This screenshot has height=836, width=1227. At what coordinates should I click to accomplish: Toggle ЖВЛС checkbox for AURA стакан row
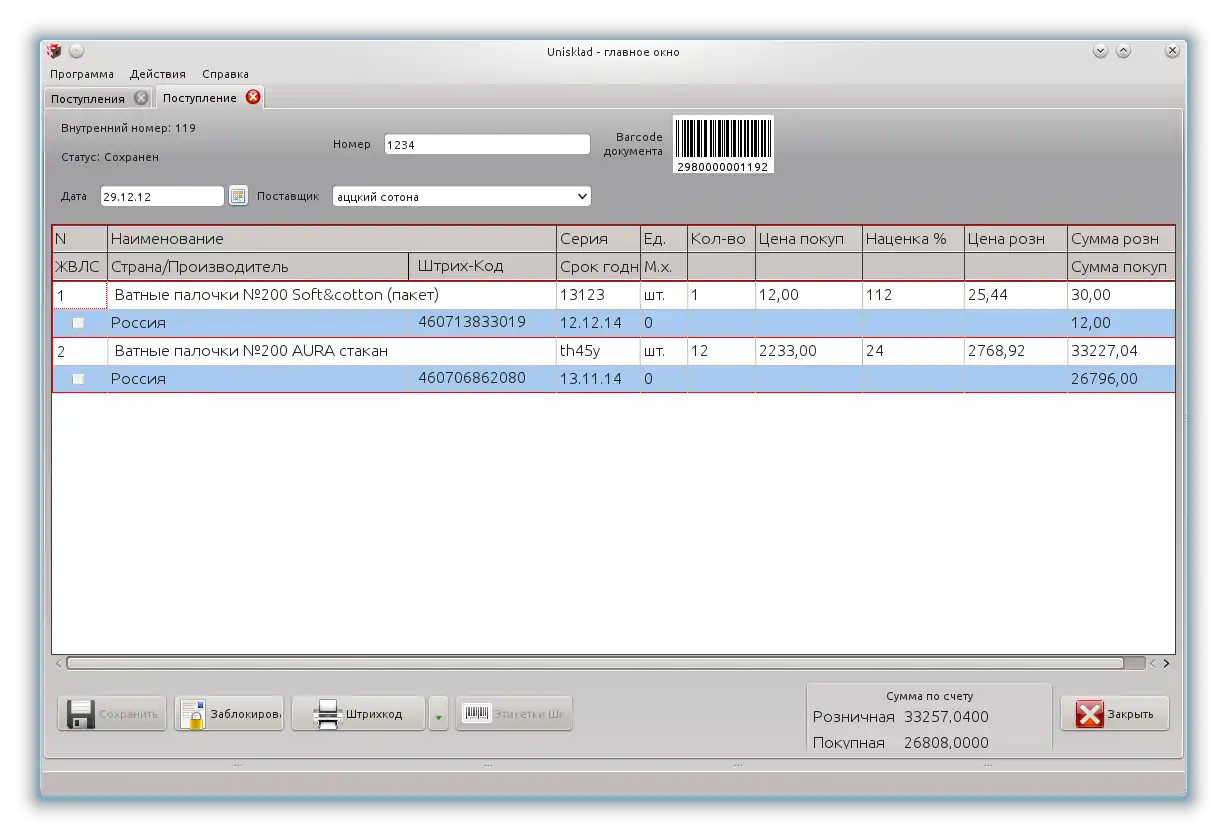click(78, 379)
